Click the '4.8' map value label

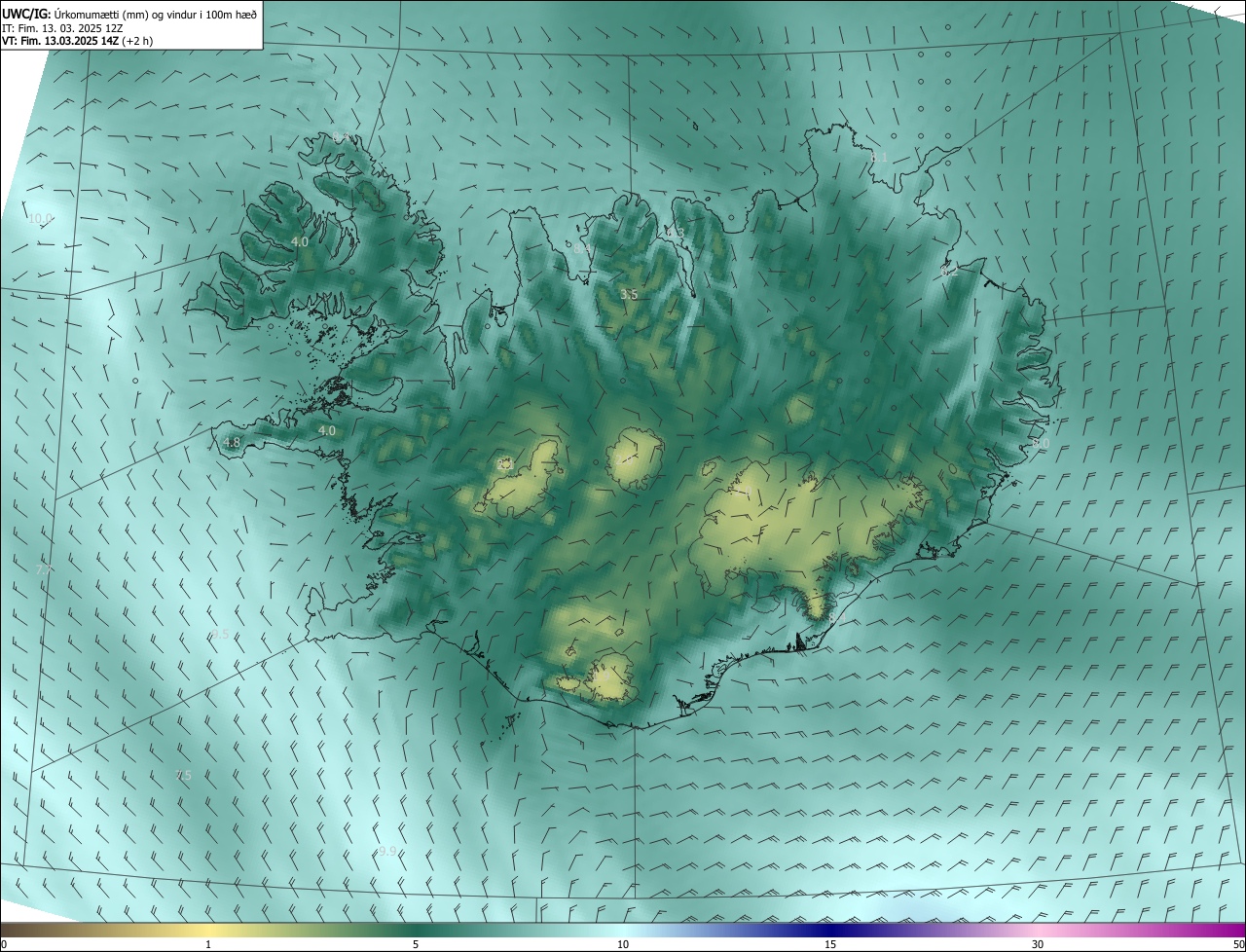(x=232, y=443)
